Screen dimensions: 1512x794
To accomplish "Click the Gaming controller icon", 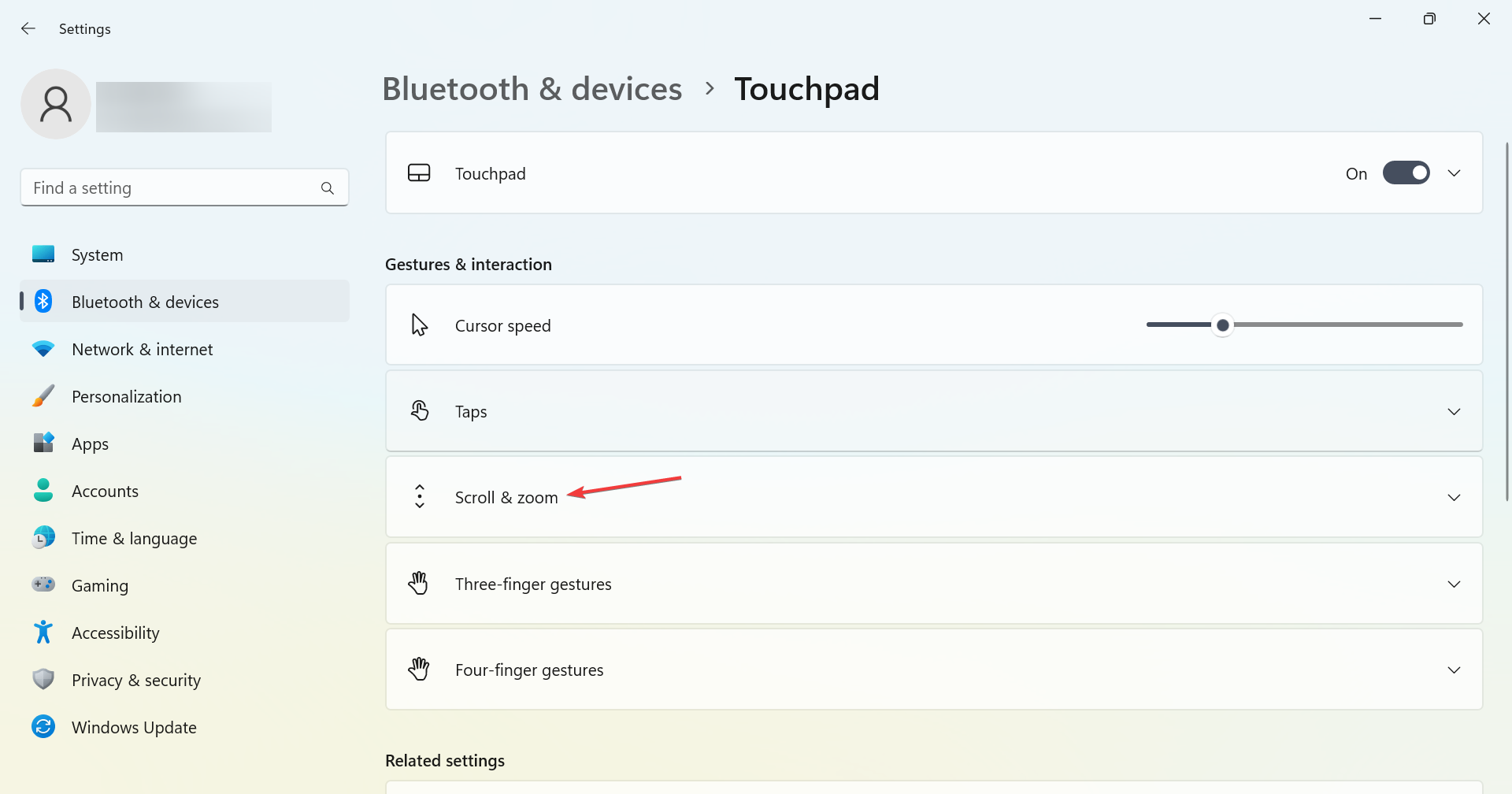I will click(x=43, y=584).
